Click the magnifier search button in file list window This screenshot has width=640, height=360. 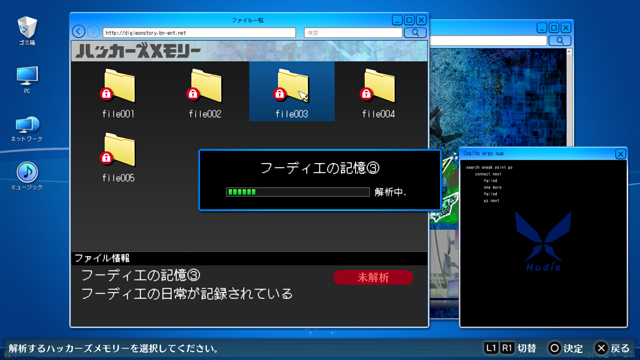(x=415, y=33)
